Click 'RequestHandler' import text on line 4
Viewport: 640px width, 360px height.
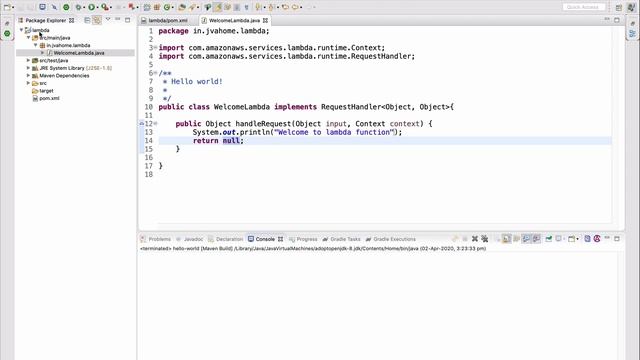pyautogui.click(x=382, y=56)
